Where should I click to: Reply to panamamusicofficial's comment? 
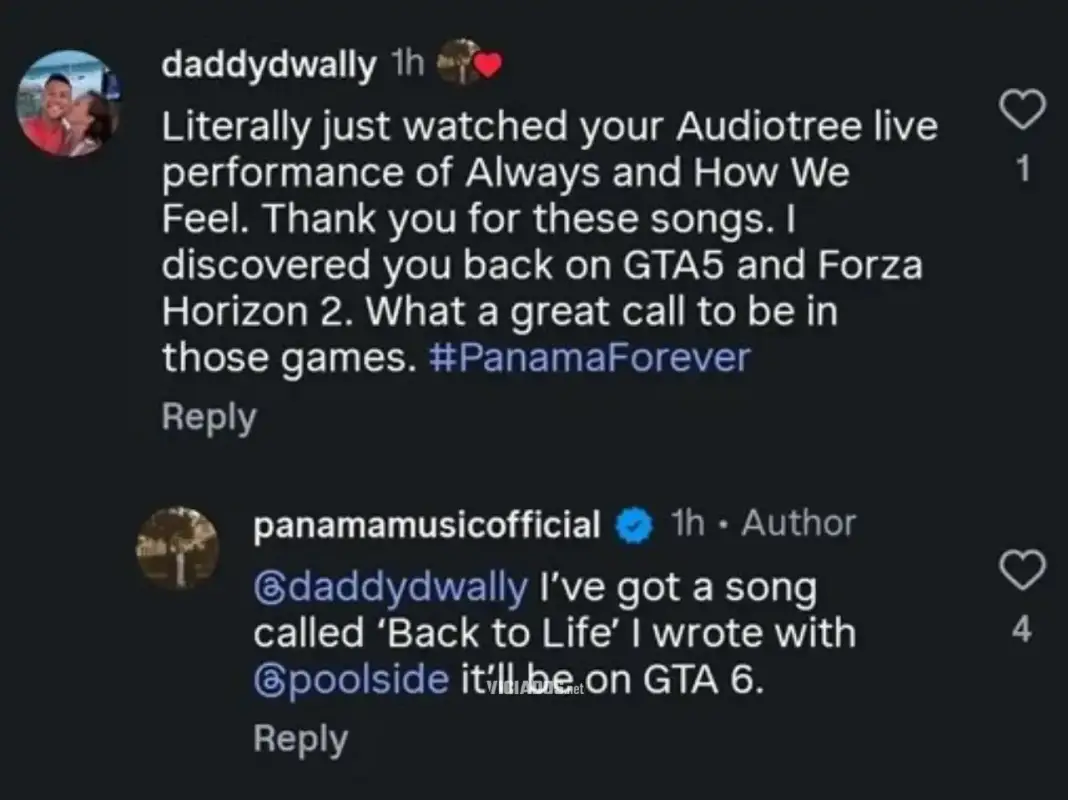pyautogui.click(x=299, y=738)
